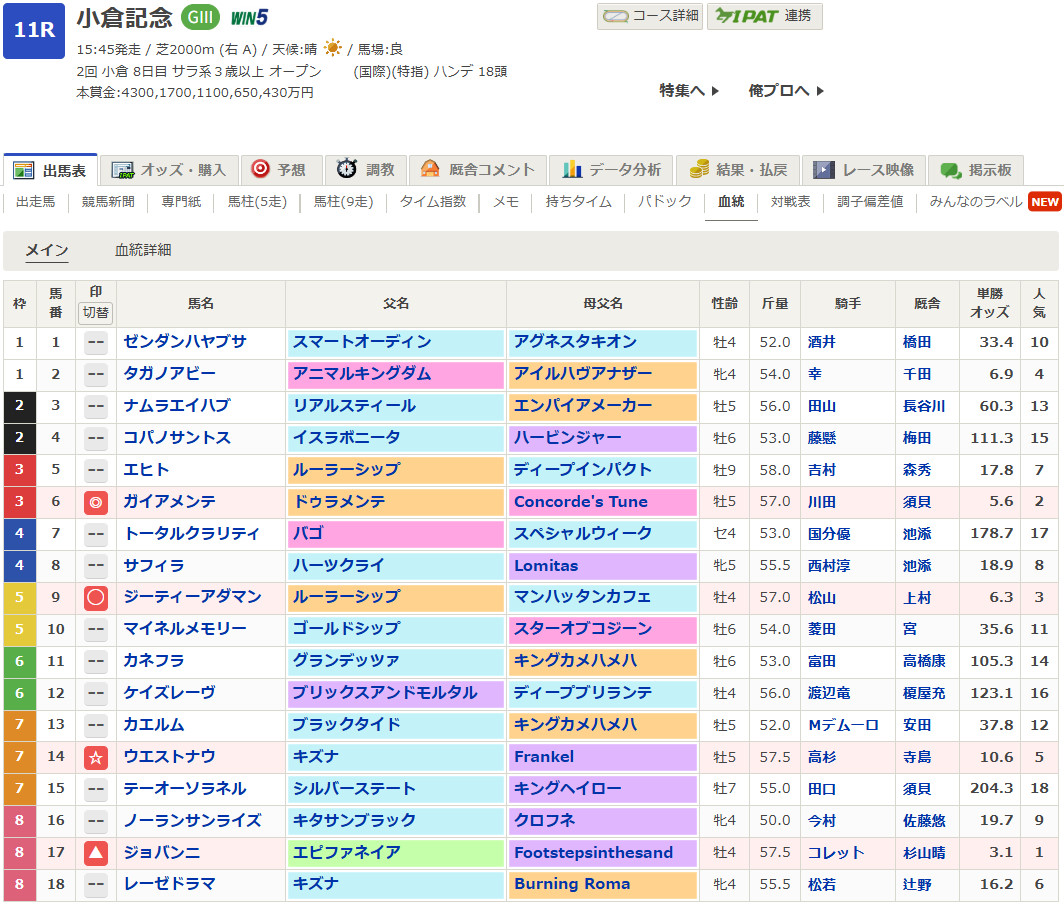Viewport: 1064px width, 906px height.
Task: Open horse page for ウエストナウ
Action: (169, 757)
